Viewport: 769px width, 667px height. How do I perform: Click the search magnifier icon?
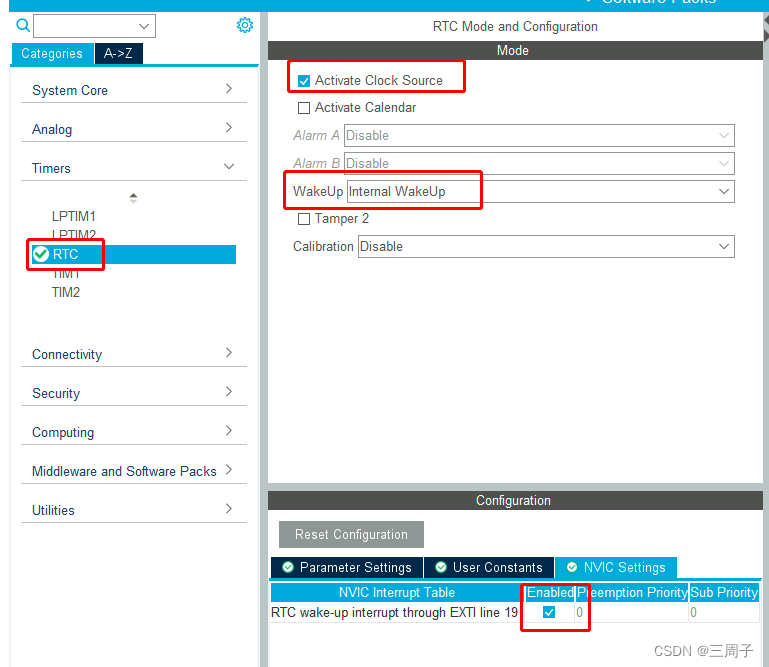point(23,25)
